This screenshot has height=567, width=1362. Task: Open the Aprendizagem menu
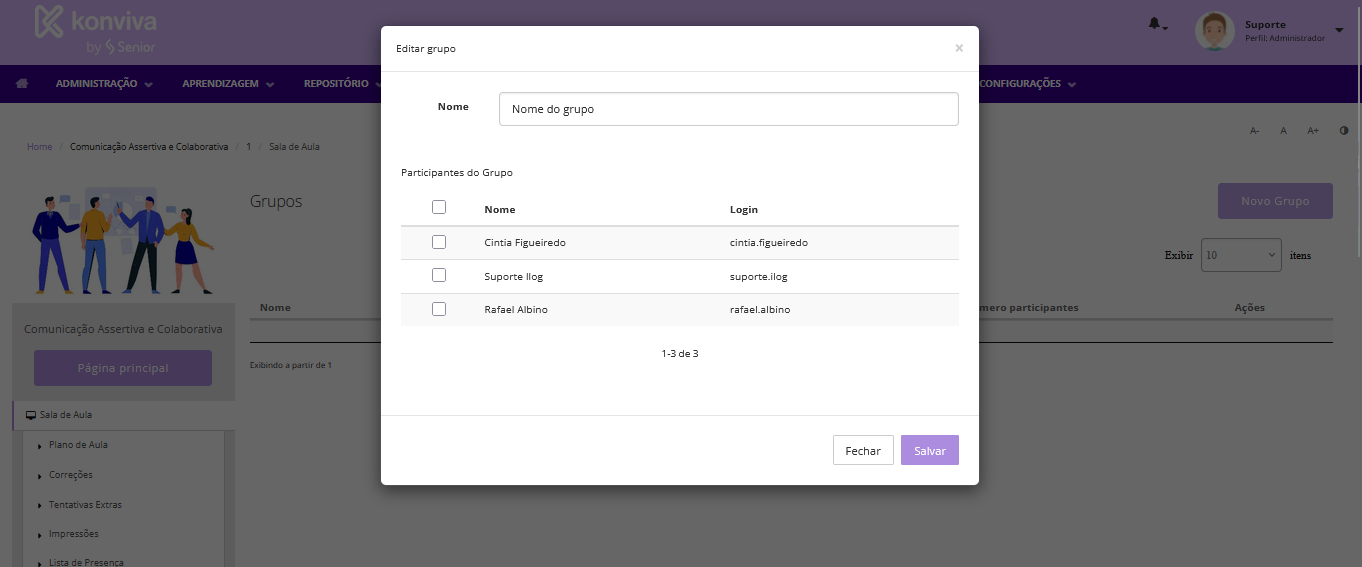[227, 84]
